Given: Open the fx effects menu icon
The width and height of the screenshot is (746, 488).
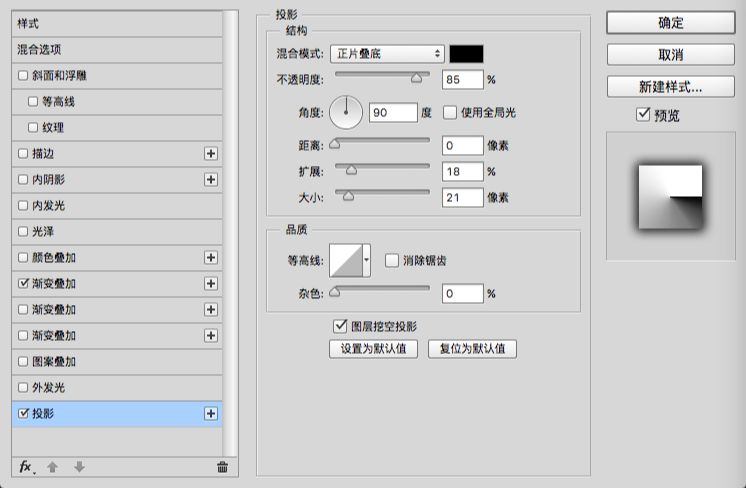Looking at the screenshot, I should 26,467.
